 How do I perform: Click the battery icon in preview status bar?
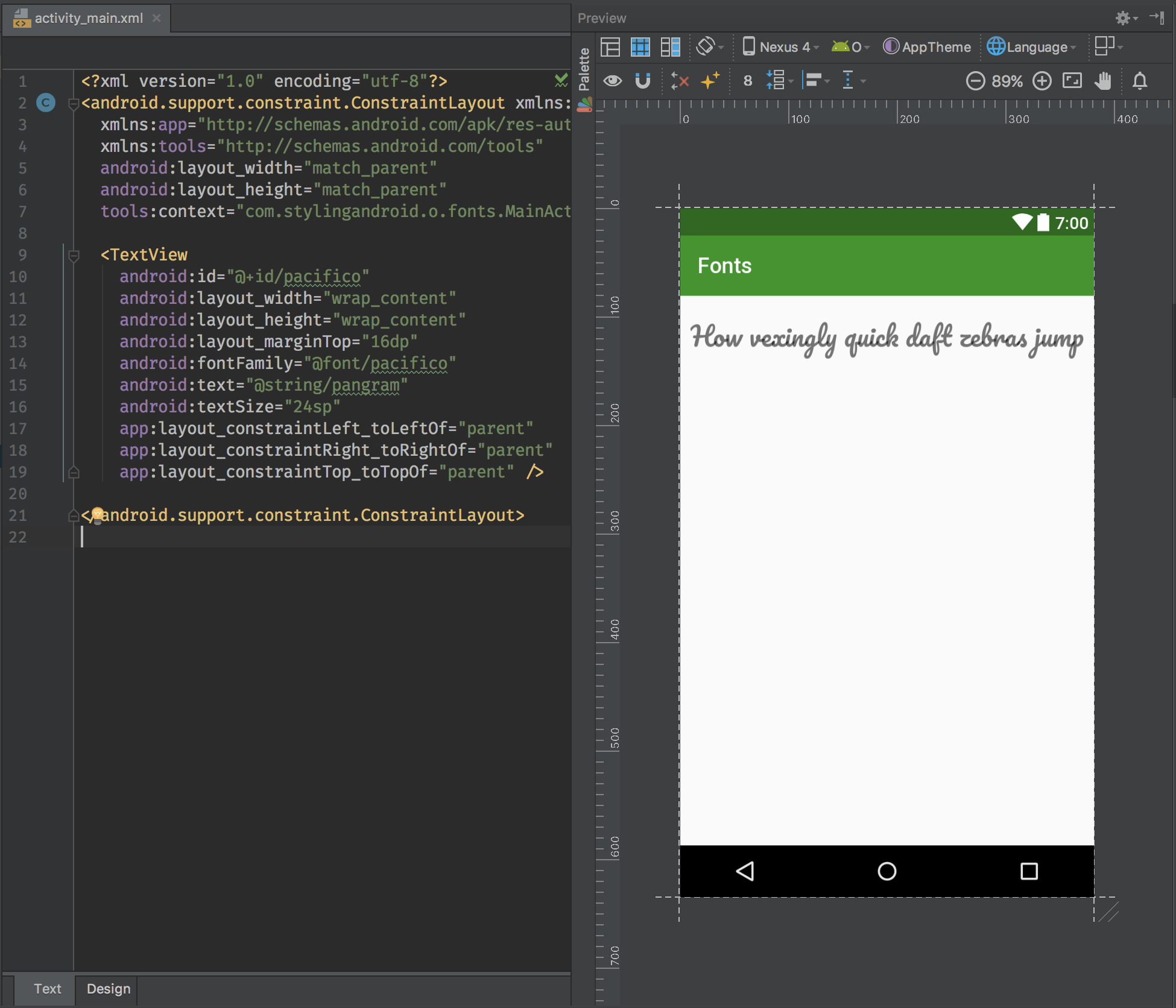click(x=1043, y=222)
